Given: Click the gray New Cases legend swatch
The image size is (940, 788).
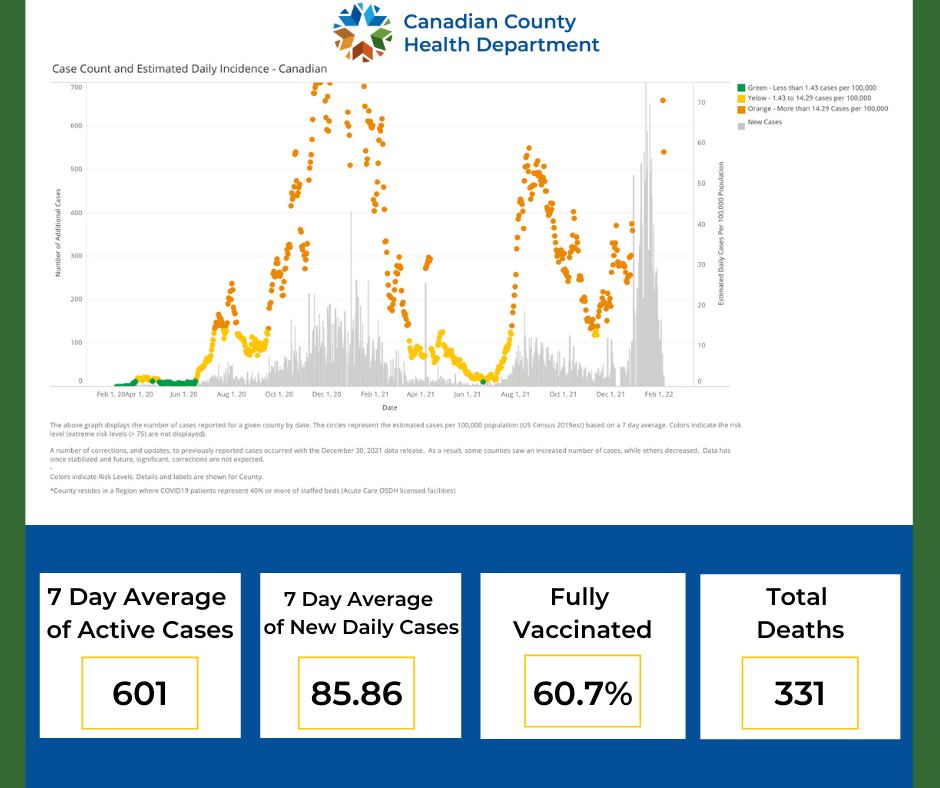Looking at the screenshot, I should (x=742, y=126).
